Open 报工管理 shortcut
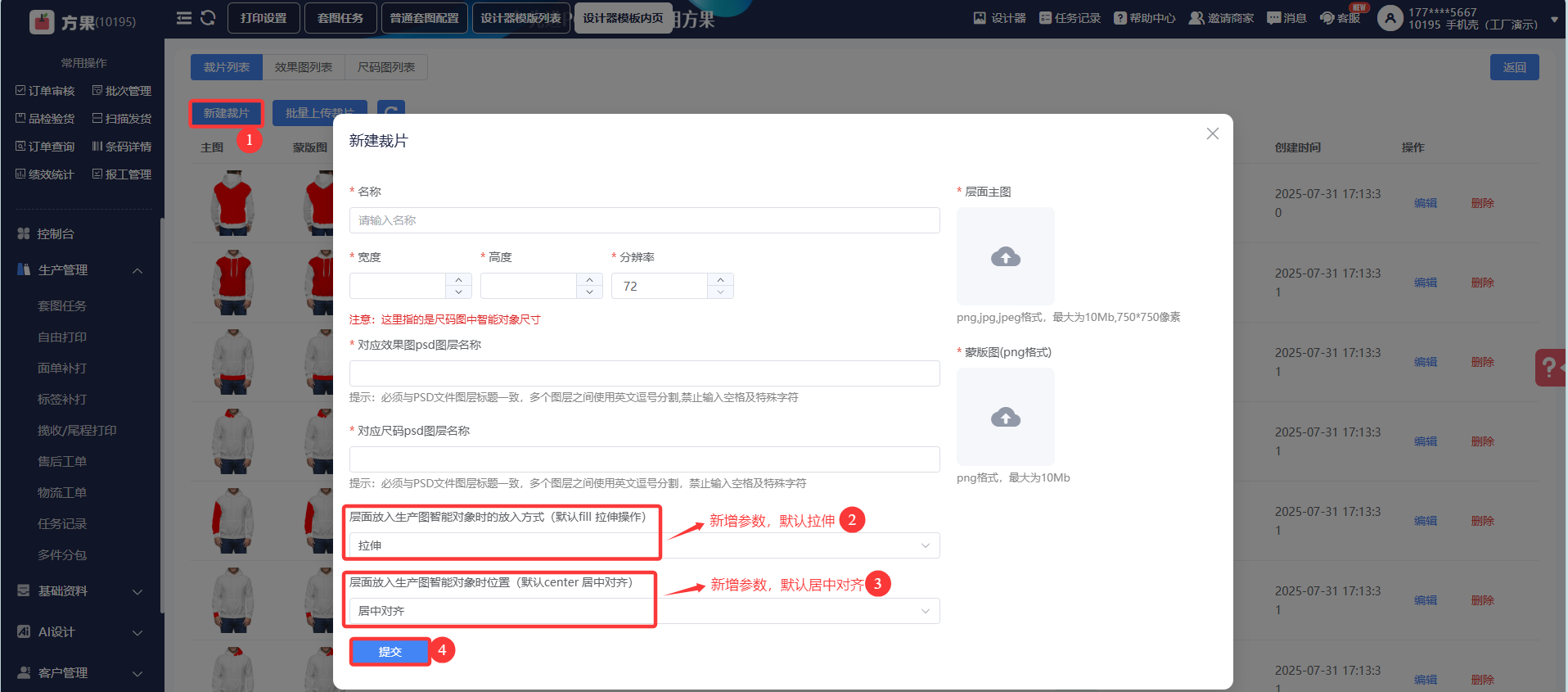The height and width of the screenshot is (692, 1568). [122, 174]
